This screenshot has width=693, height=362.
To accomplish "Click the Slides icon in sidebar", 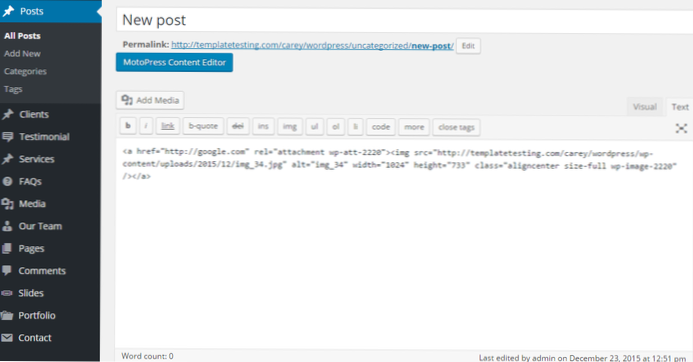I will coord(7,293).
